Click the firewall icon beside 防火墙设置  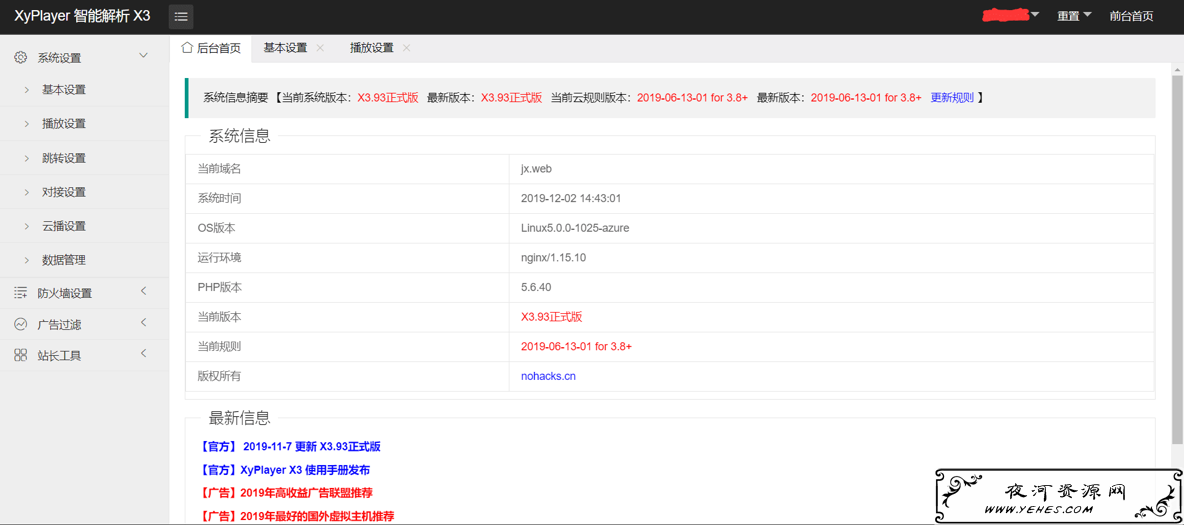21,293
